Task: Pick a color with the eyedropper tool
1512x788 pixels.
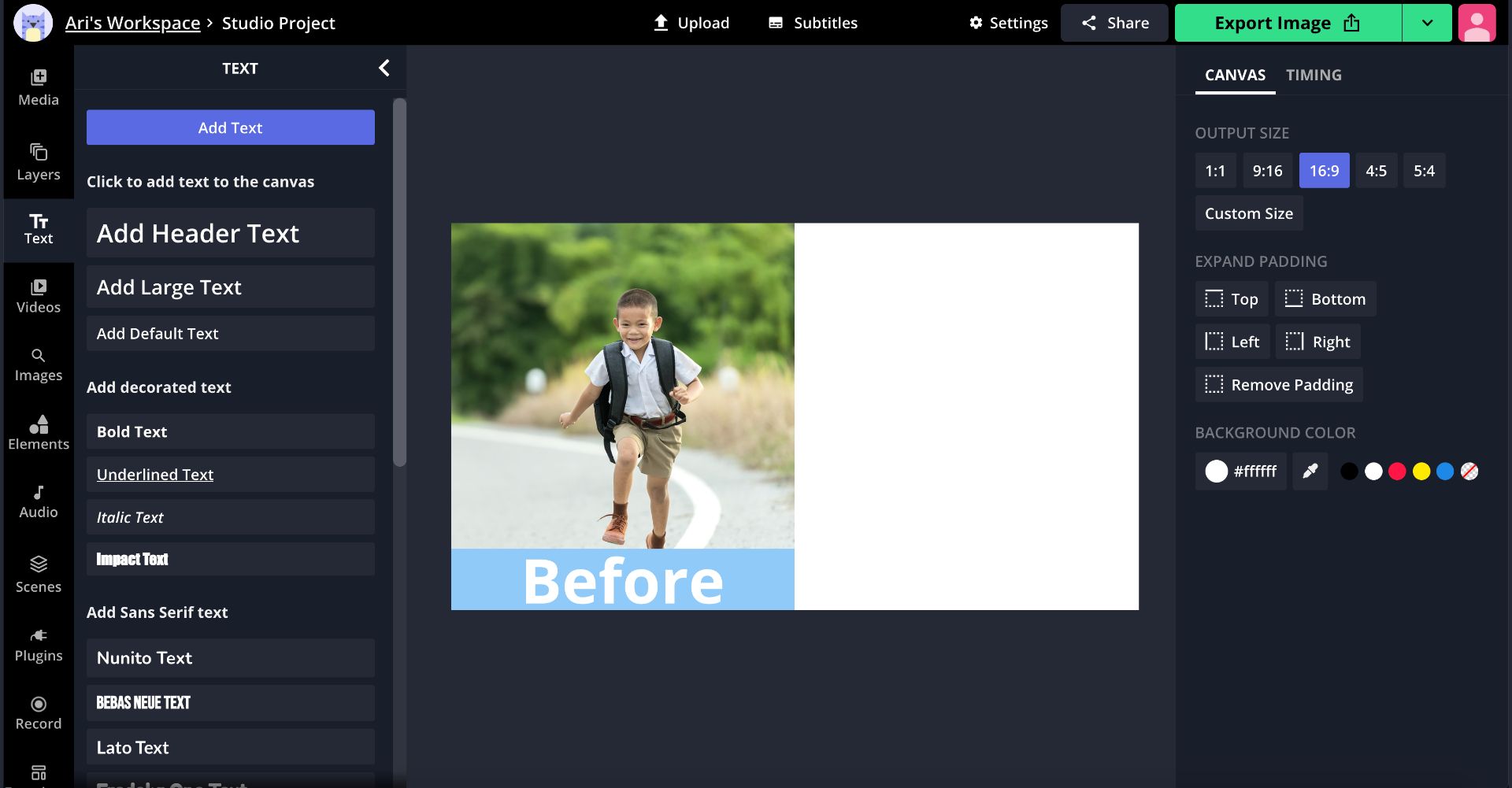Action: (x=1310, y=472)
